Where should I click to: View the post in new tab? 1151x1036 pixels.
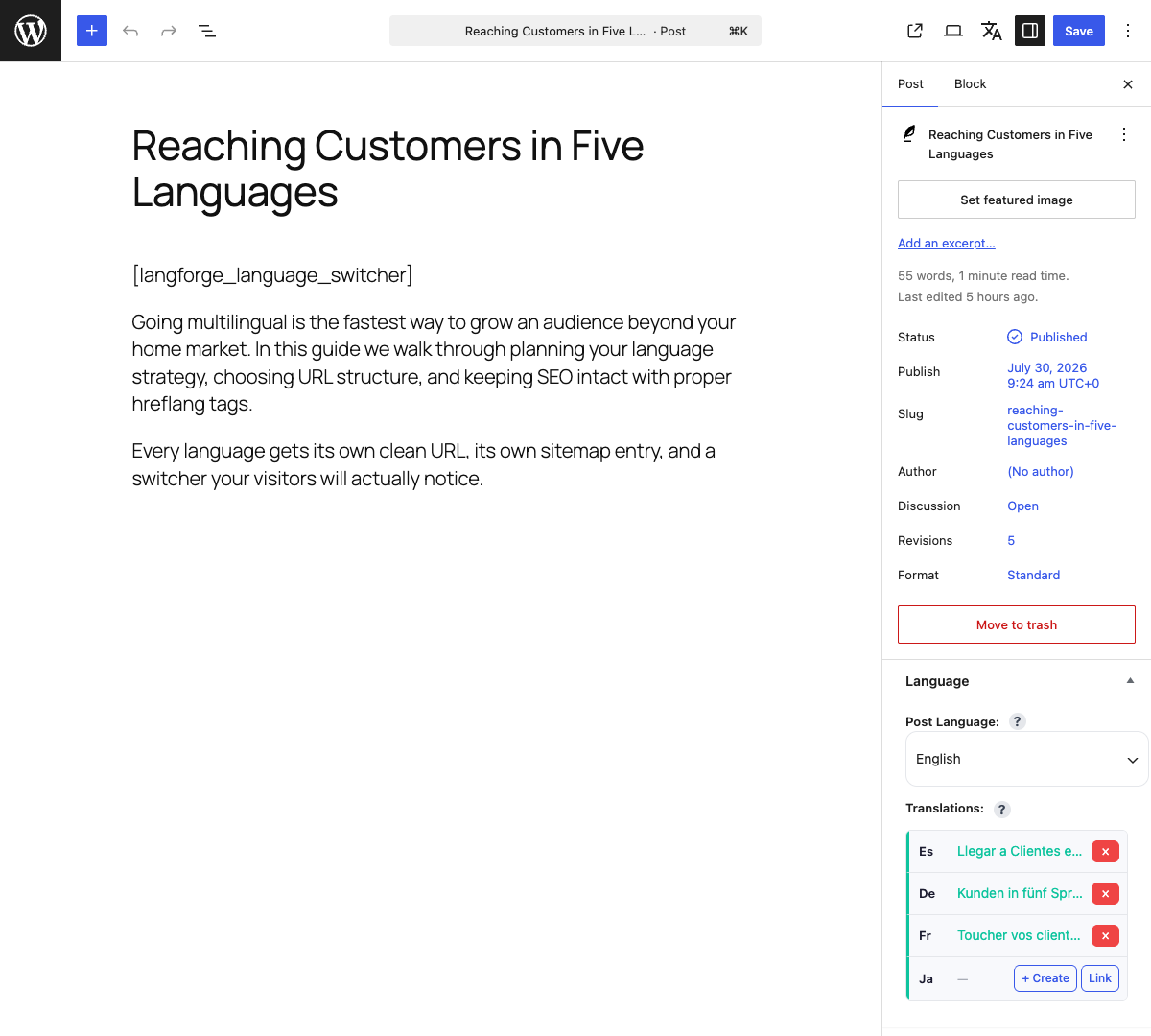[x=915, y=31]
